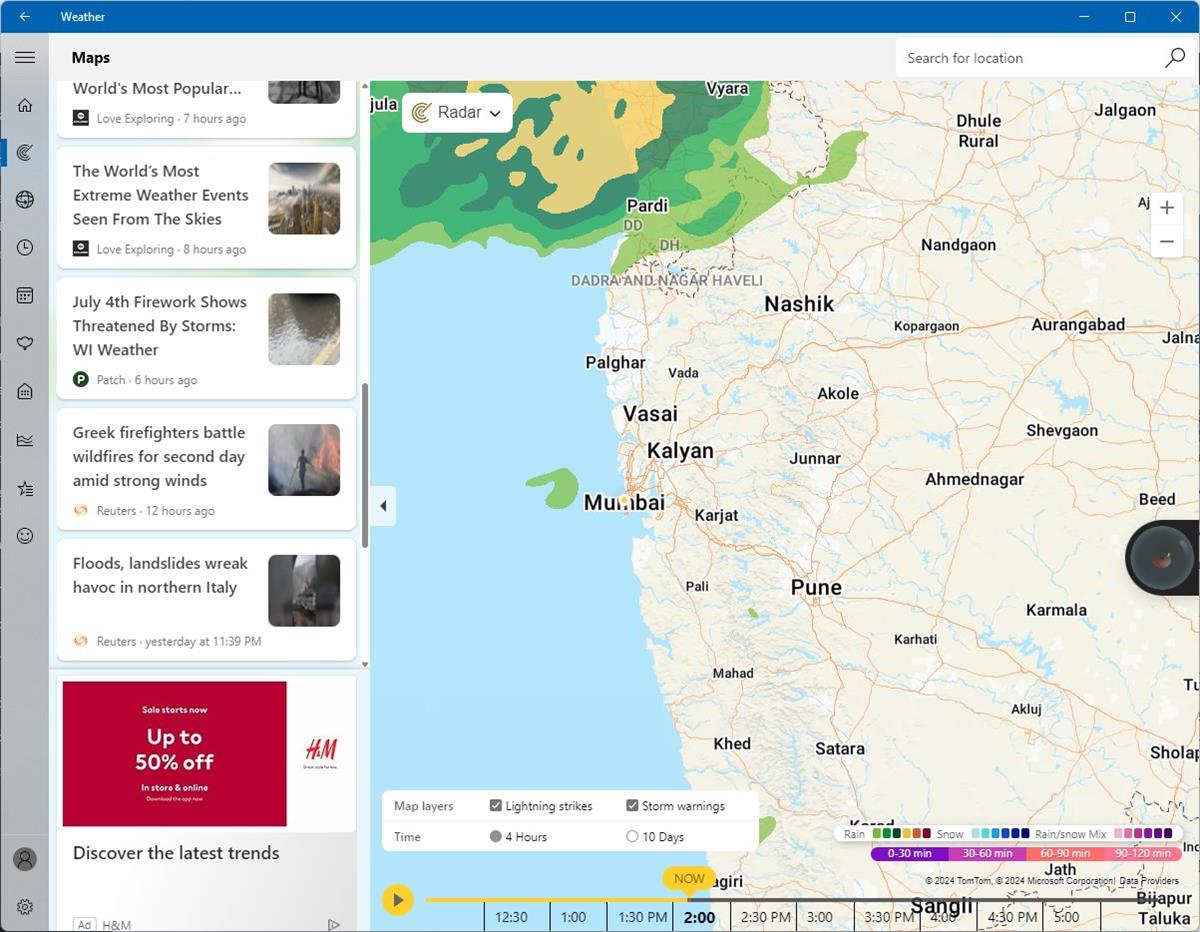Select the 10 Days time option
Screen dimensions: 1200x932
click(x=632, y=837)
